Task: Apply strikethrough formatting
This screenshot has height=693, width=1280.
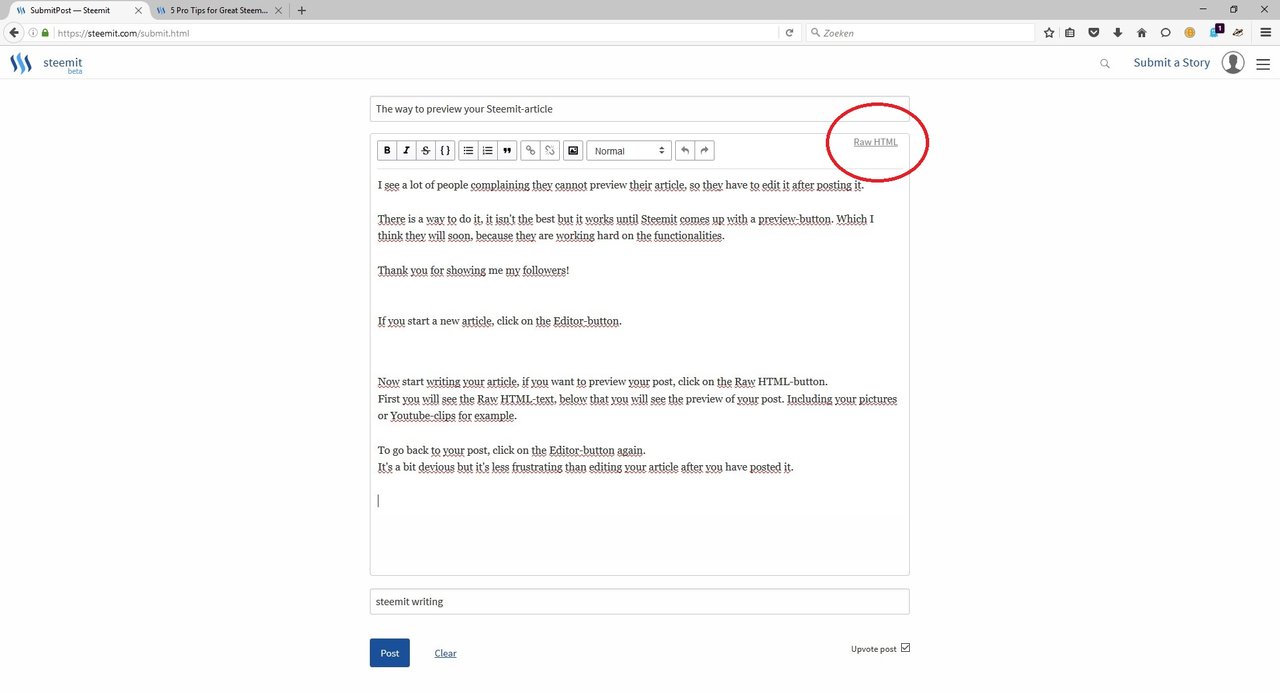Action: tap(426, 151)
